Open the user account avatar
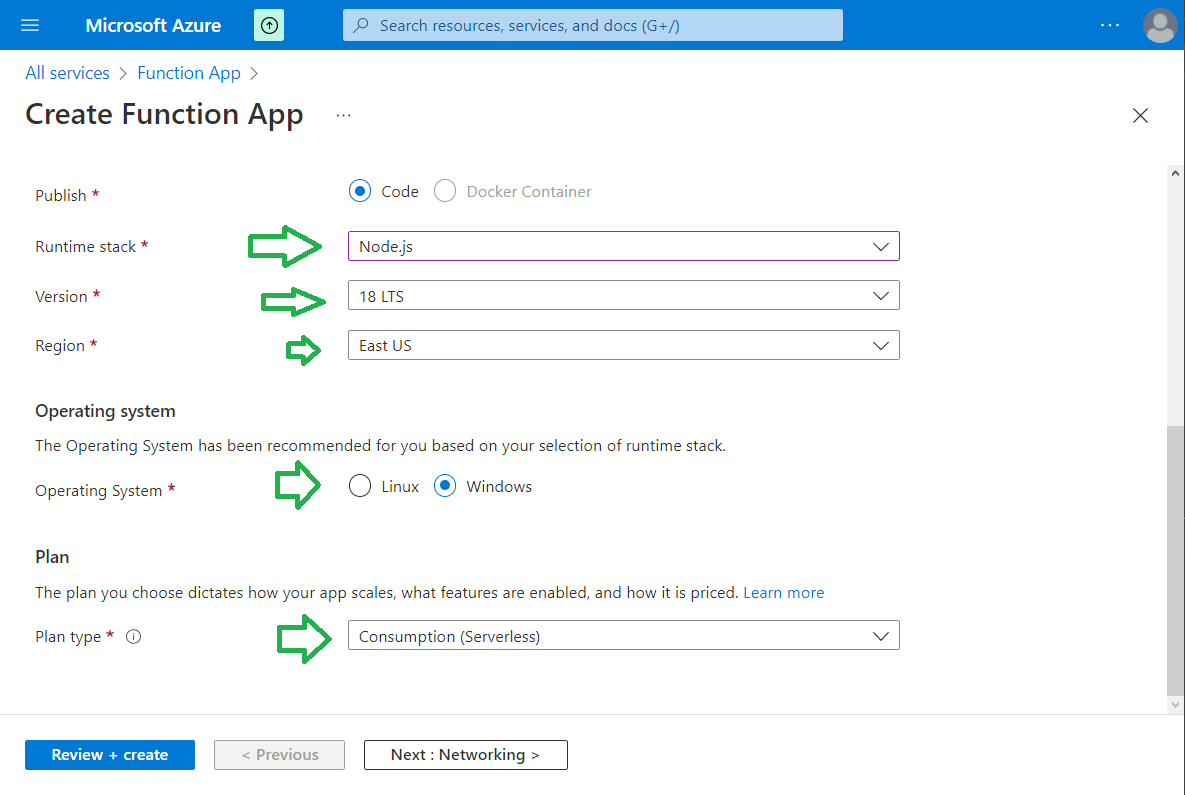Viewport: 1185px width, 795px height. [x=1160, y=25]
